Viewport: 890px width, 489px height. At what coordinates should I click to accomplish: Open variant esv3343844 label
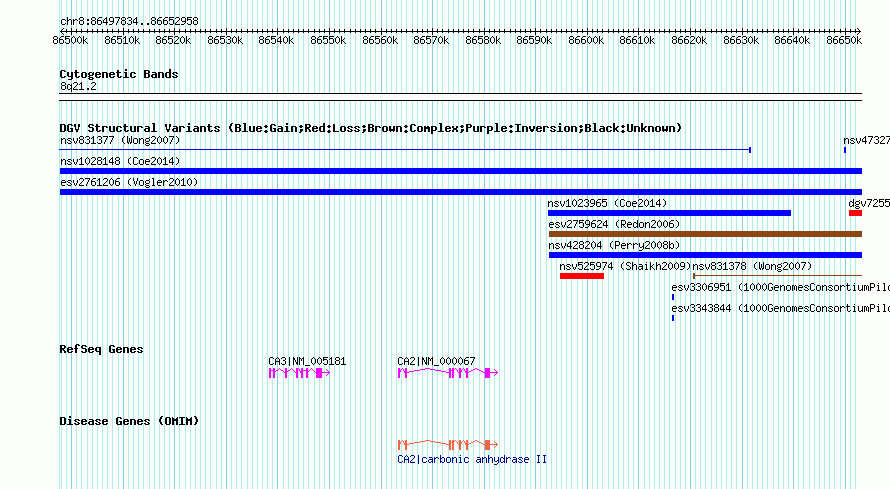coord(780,308)
